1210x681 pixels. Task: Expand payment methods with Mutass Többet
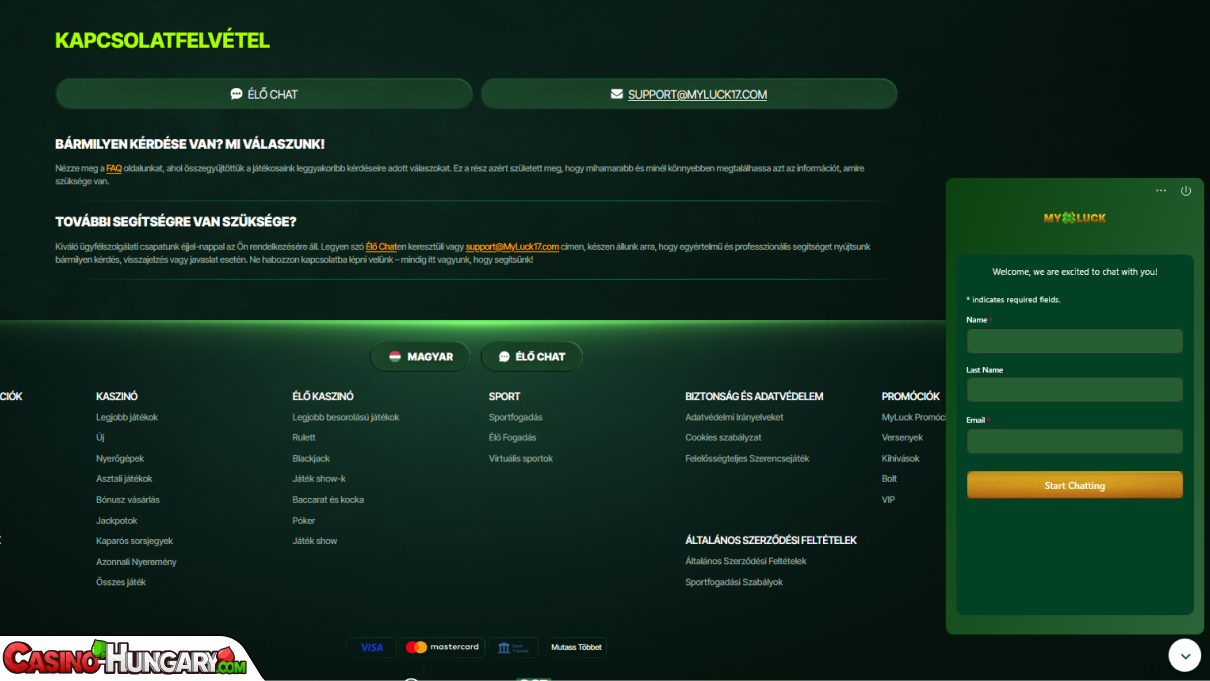[x=576, y=647]
